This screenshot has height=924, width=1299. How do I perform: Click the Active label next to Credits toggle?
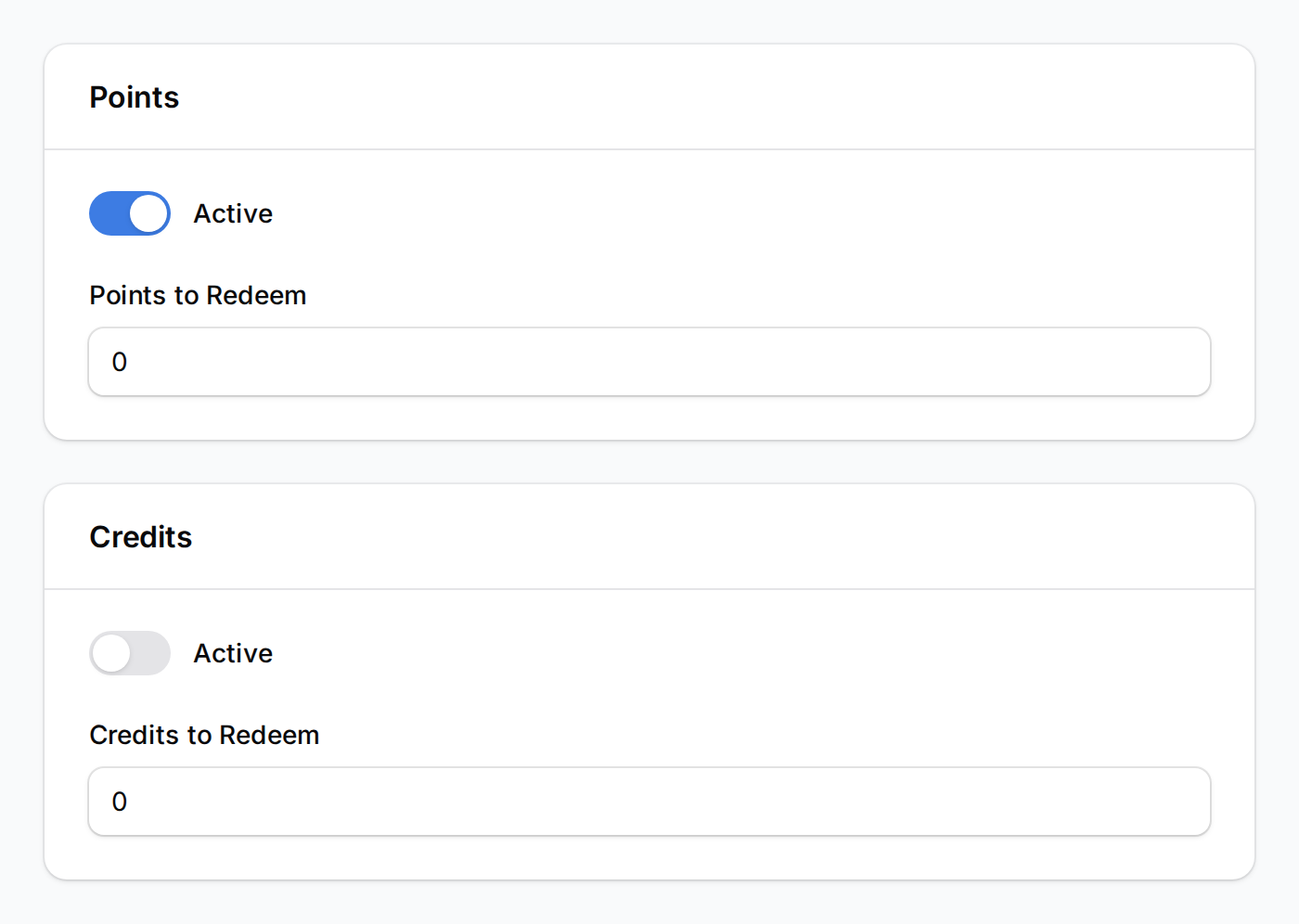(x=232, y=653)
